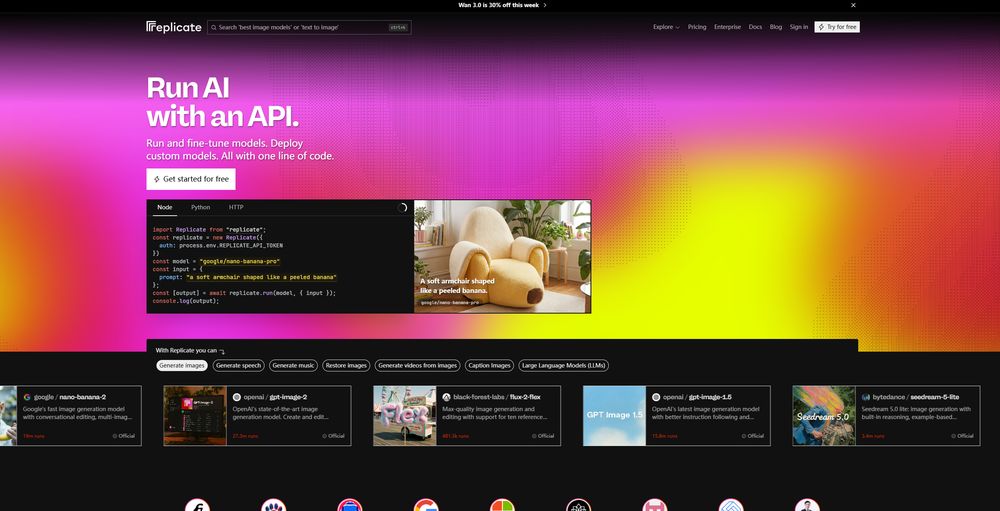Click the ctrl+k shortcut badge in search

pos(397,27)
